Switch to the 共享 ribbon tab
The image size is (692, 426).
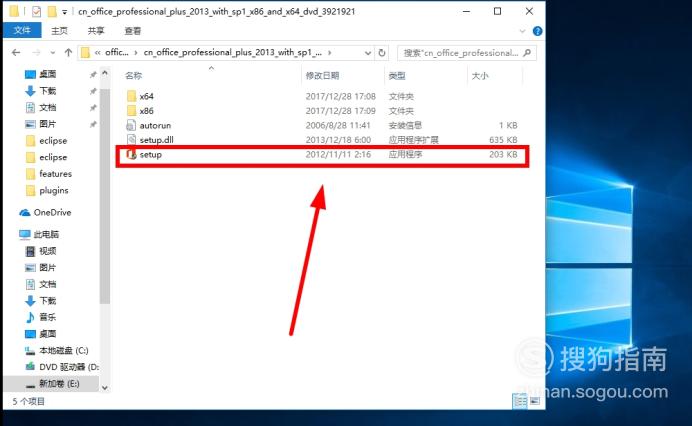click(96, 30)
